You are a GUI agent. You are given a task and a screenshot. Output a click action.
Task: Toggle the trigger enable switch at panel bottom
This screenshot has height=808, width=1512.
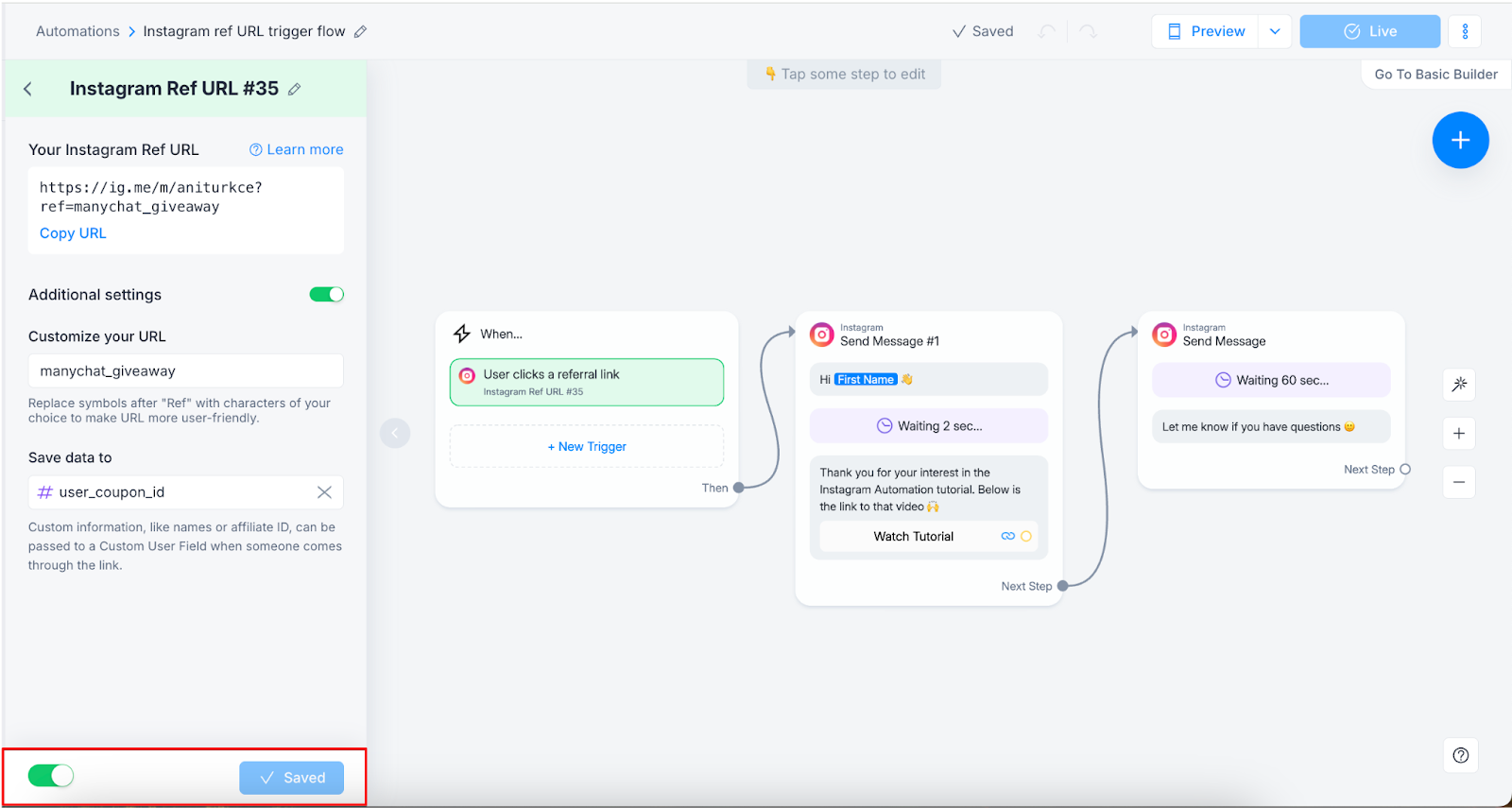pyautogui.click(x=51, y=776)
